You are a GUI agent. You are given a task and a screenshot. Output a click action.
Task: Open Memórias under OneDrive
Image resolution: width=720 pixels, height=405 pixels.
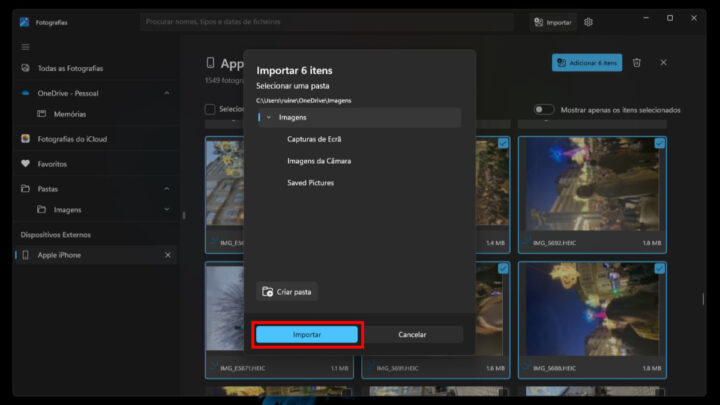[96, 114]
